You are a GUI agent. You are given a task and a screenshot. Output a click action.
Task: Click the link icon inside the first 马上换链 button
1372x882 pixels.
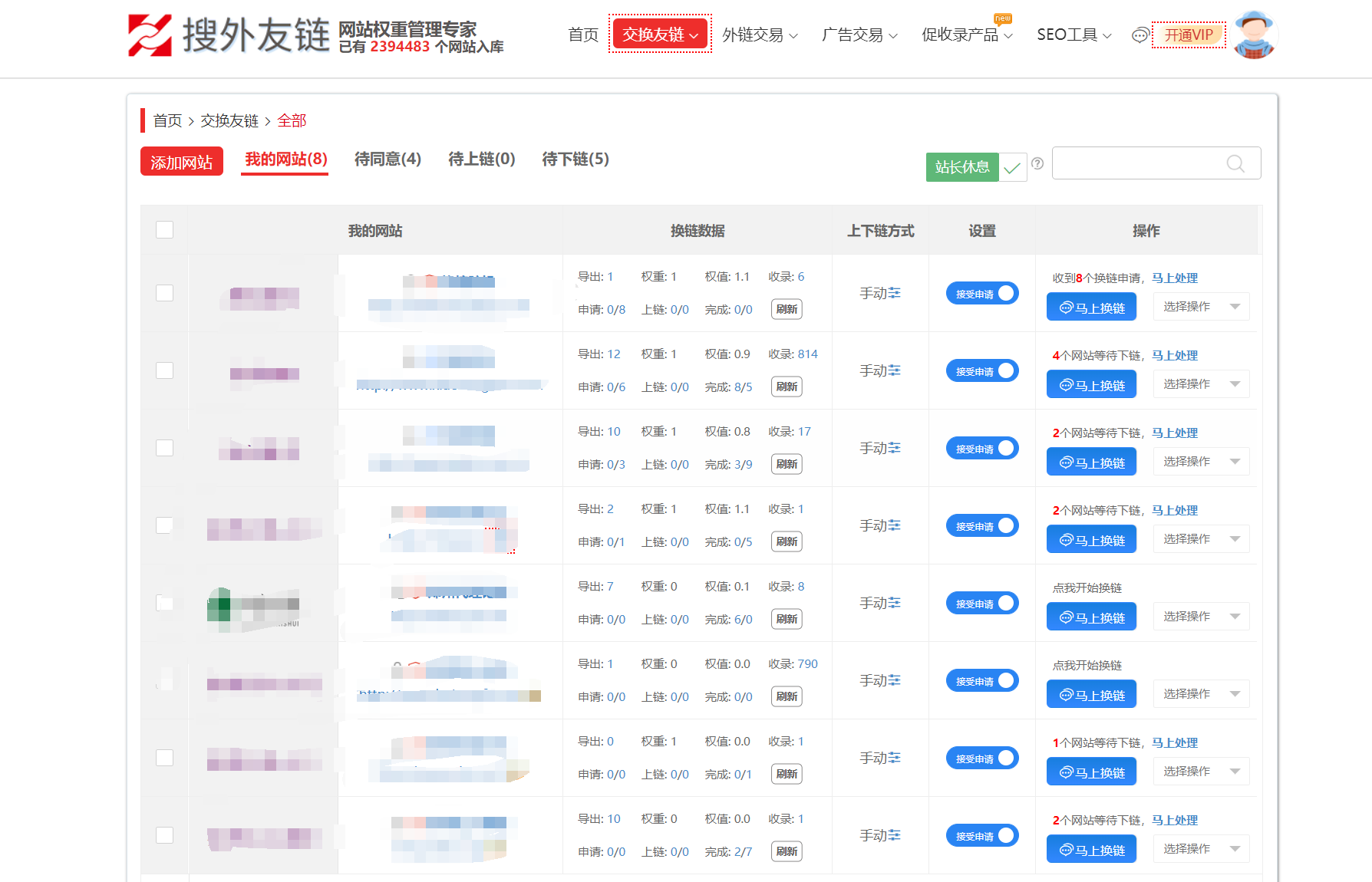tap(1066, 306)
